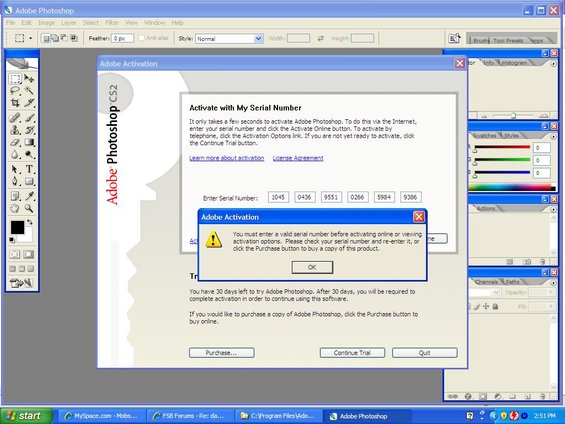Image resolution: width=565 pixels, height=424 pixels.
Task: Click the Quit button
Action: pos(424,353)
